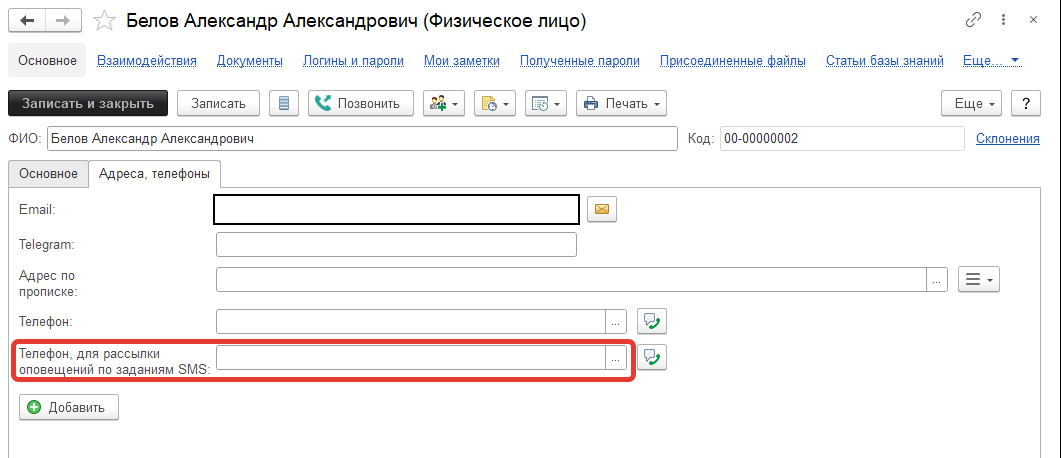The width and height of the screenshot is (1061, 458).
Task: Open the Взаимодействия section
Action: coord(147,61)
